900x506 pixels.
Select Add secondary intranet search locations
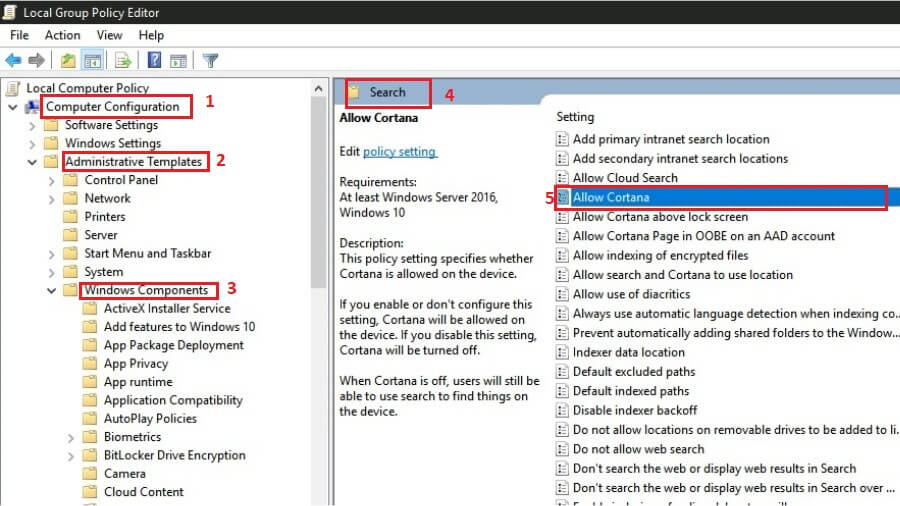(x=680, y=158)
